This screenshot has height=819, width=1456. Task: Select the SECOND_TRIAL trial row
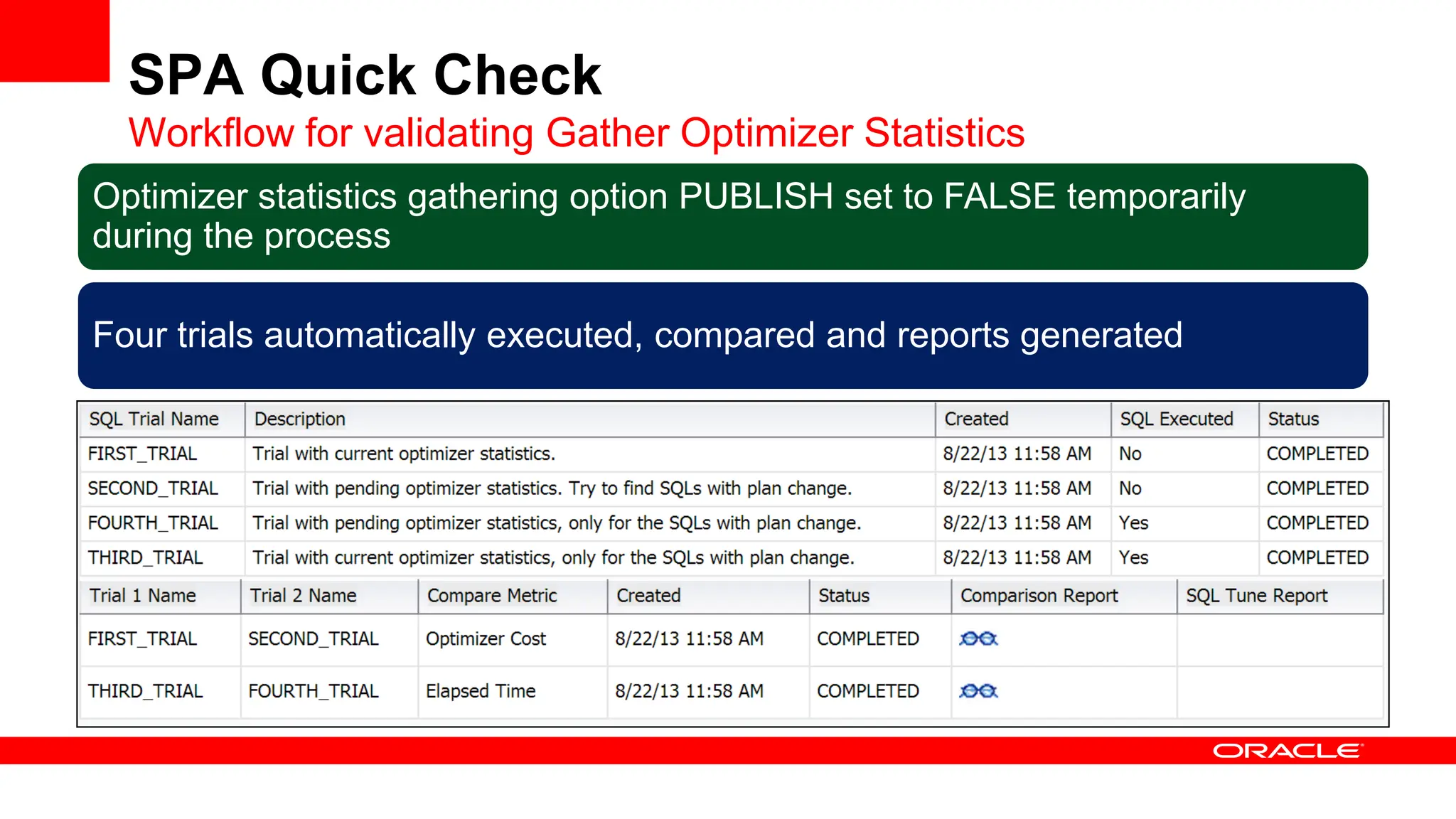pyautogui.click(x=153, y=488)
